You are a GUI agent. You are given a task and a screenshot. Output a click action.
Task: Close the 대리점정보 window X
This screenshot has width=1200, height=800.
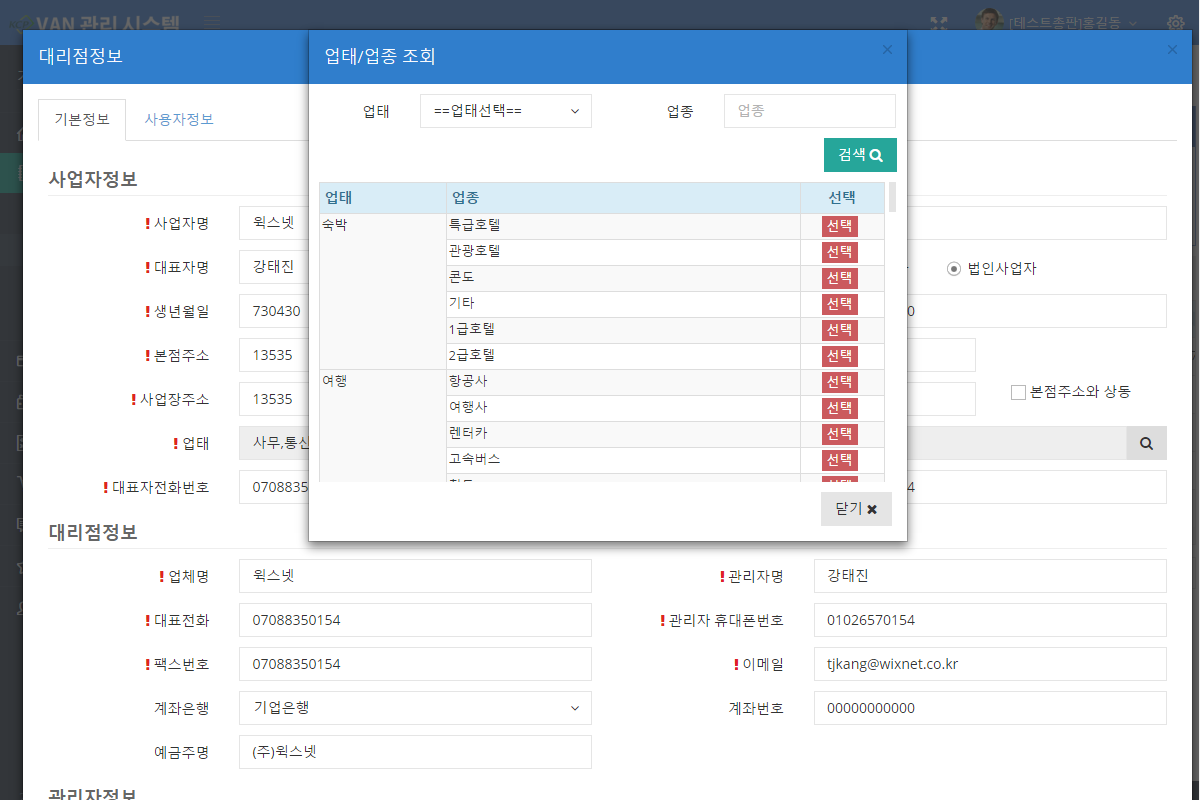pos(1173,49)
